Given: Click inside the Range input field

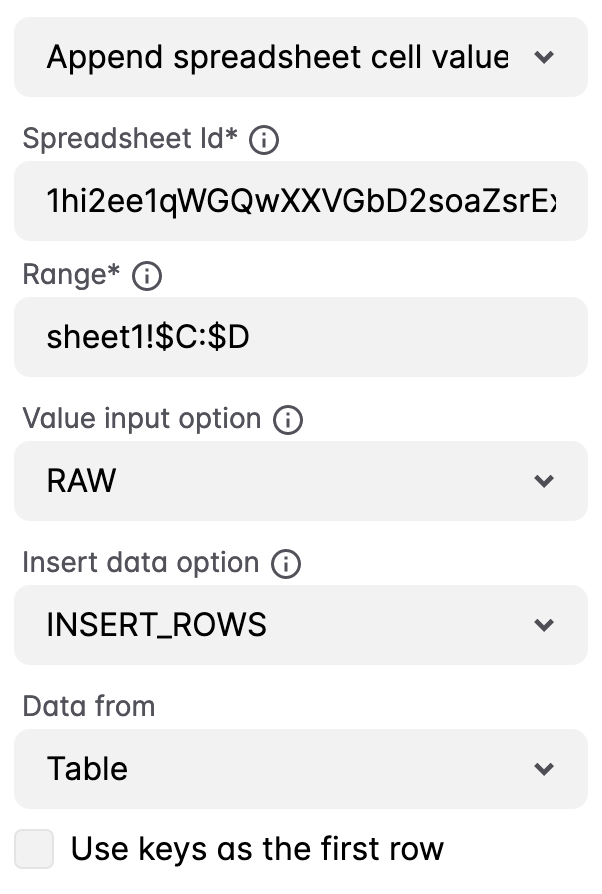Looking at the screenshot, I should (300, 337).
